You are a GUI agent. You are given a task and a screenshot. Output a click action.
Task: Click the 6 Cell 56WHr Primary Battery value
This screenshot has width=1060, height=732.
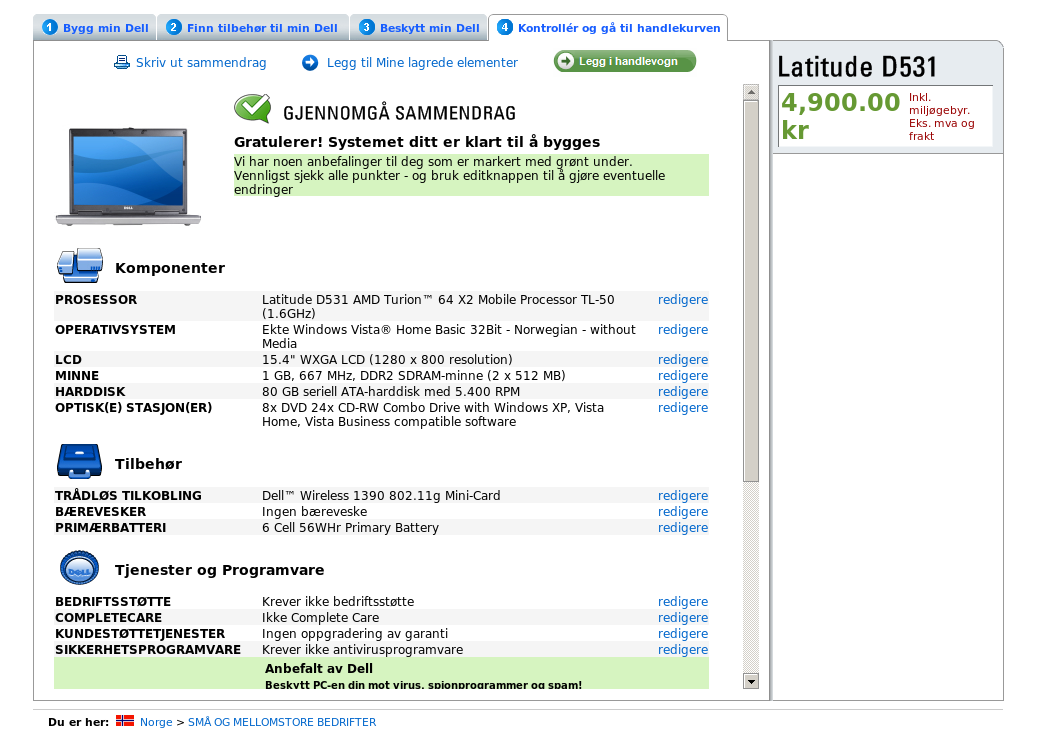pyautogui.click(x=350, y=527)
